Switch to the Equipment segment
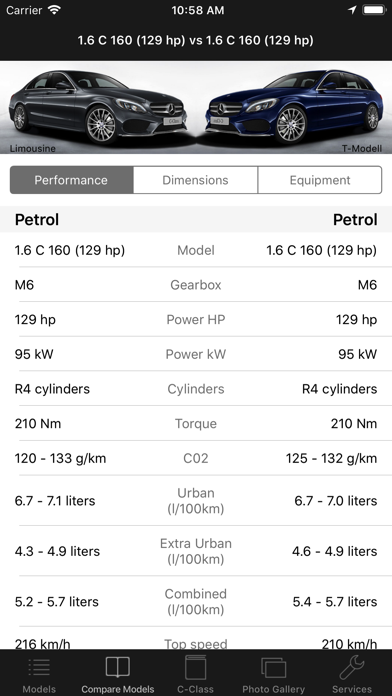392x696 pixels. (x=320, y=180)
